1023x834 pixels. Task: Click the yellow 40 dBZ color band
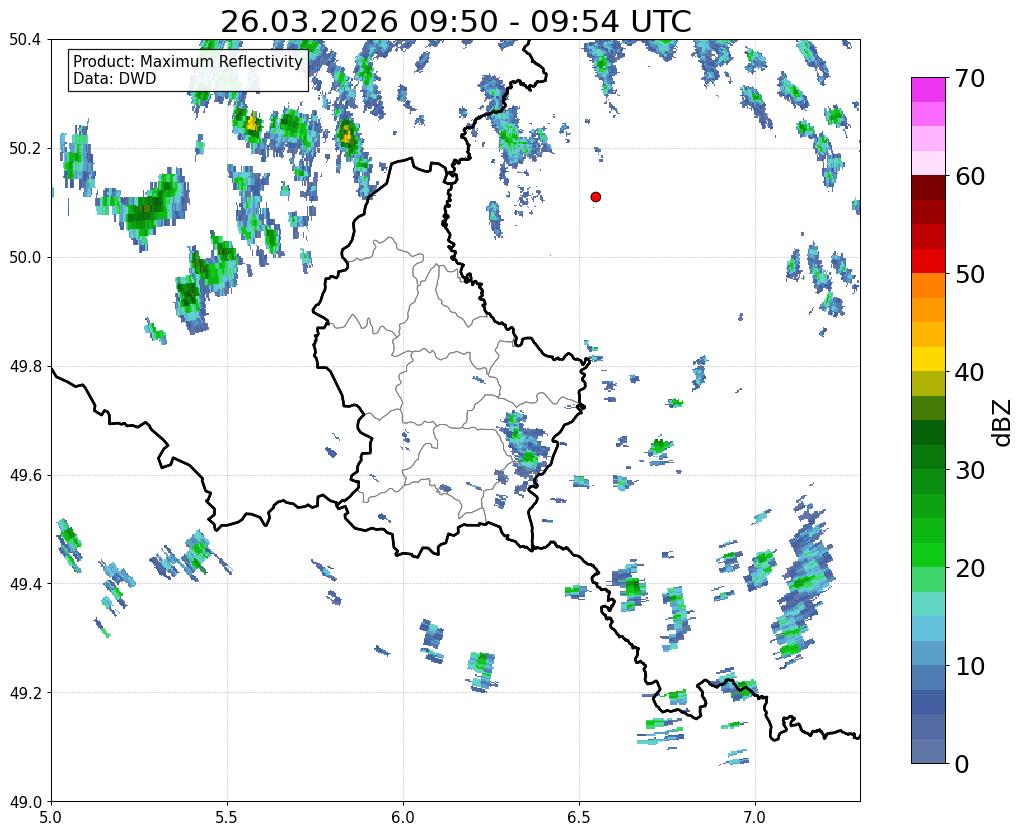pyautogui.click(x=928, y=359)
